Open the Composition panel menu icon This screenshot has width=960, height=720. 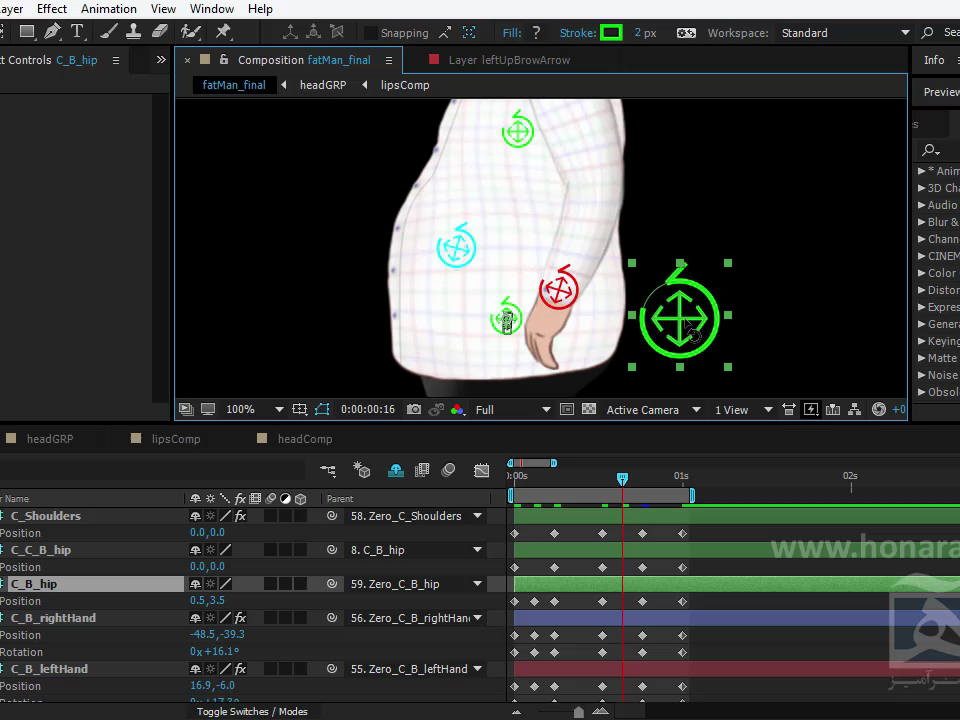pos(388,60)
